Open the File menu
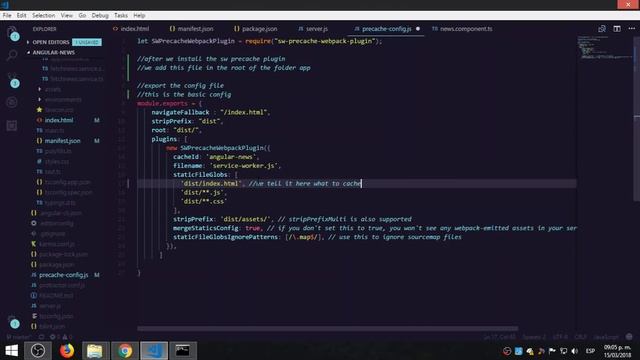Screen dimensions: 640x360 click(x=7, y=16)
